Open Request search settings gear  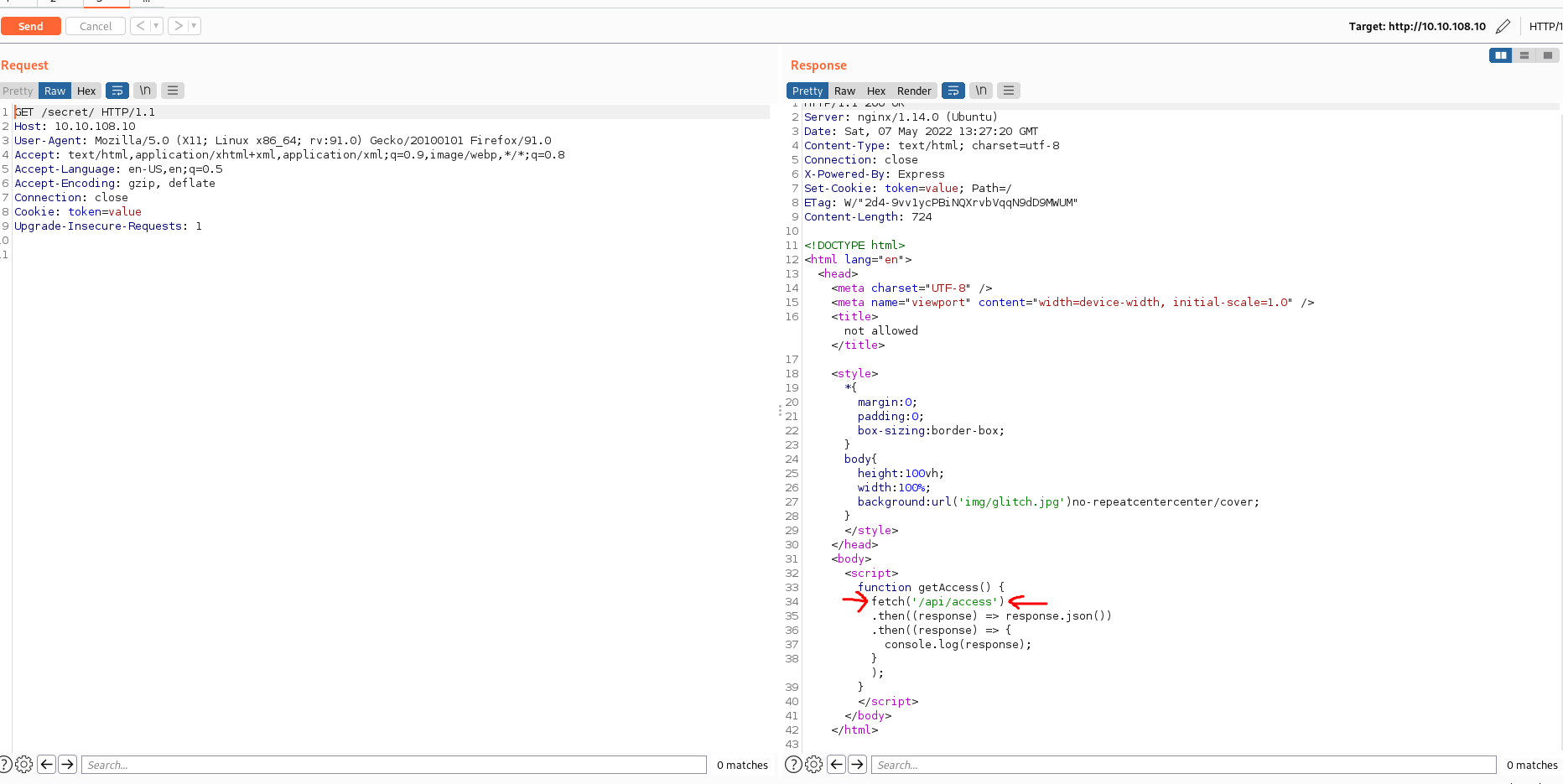pos(24,765)
